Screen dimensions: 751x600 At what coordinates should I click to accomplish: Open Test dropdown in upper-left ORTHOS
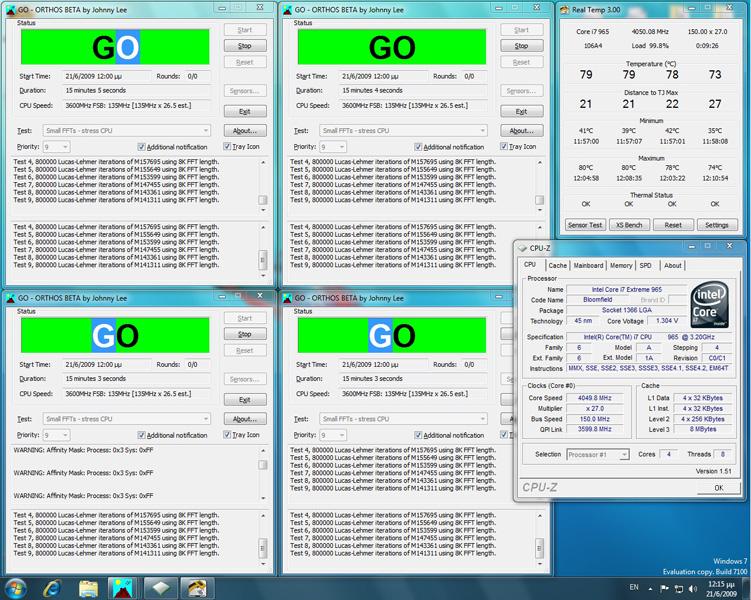click(126, 130)
